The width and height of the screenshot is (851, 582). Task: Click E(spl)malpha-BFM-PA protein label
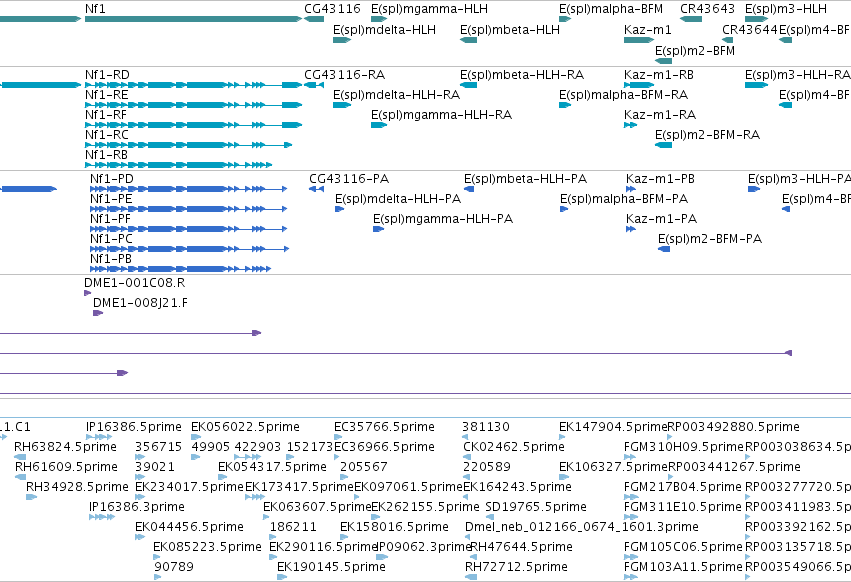624,199
